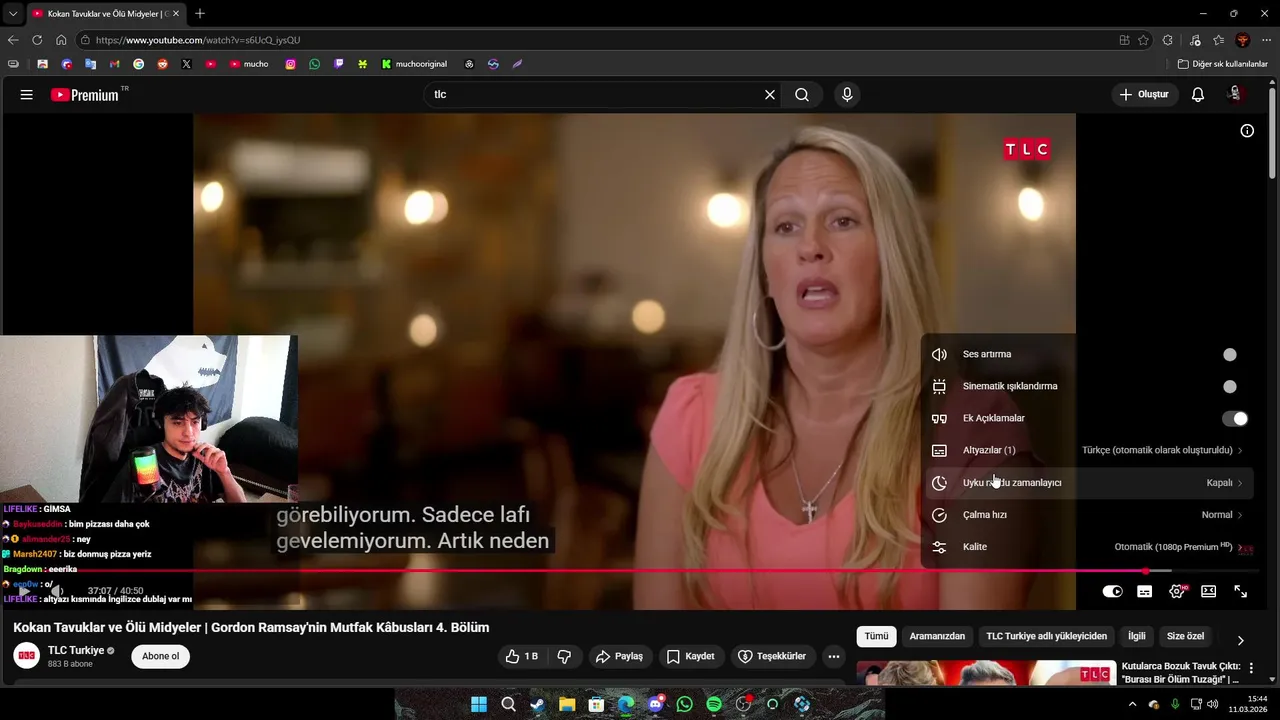Click the Teşekkürler thanks button
This screenshot has width=1280, height=720.
772,657
